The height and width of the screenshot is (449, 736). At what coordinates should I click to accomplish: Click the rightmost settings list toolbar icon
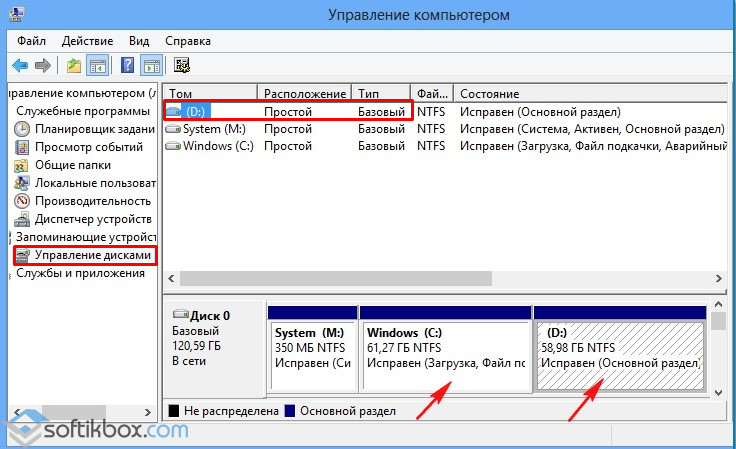182,66
